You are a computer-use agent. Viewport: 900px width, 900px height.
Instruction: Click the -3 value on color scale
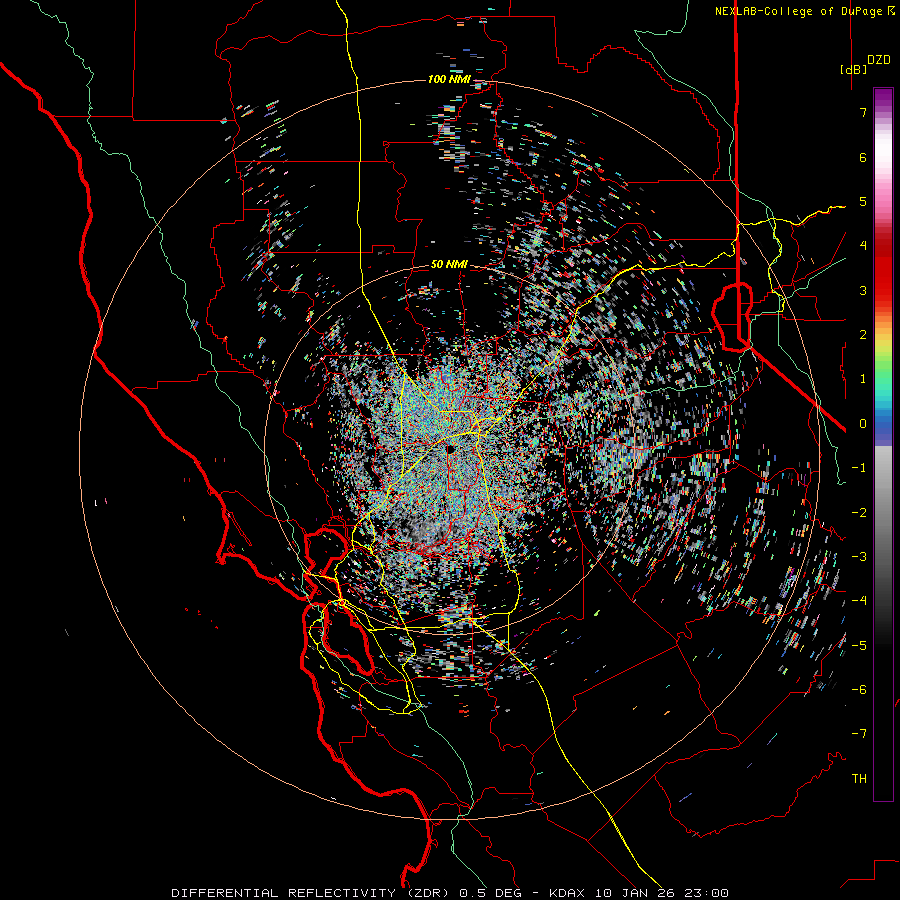[x=859, y=556]
